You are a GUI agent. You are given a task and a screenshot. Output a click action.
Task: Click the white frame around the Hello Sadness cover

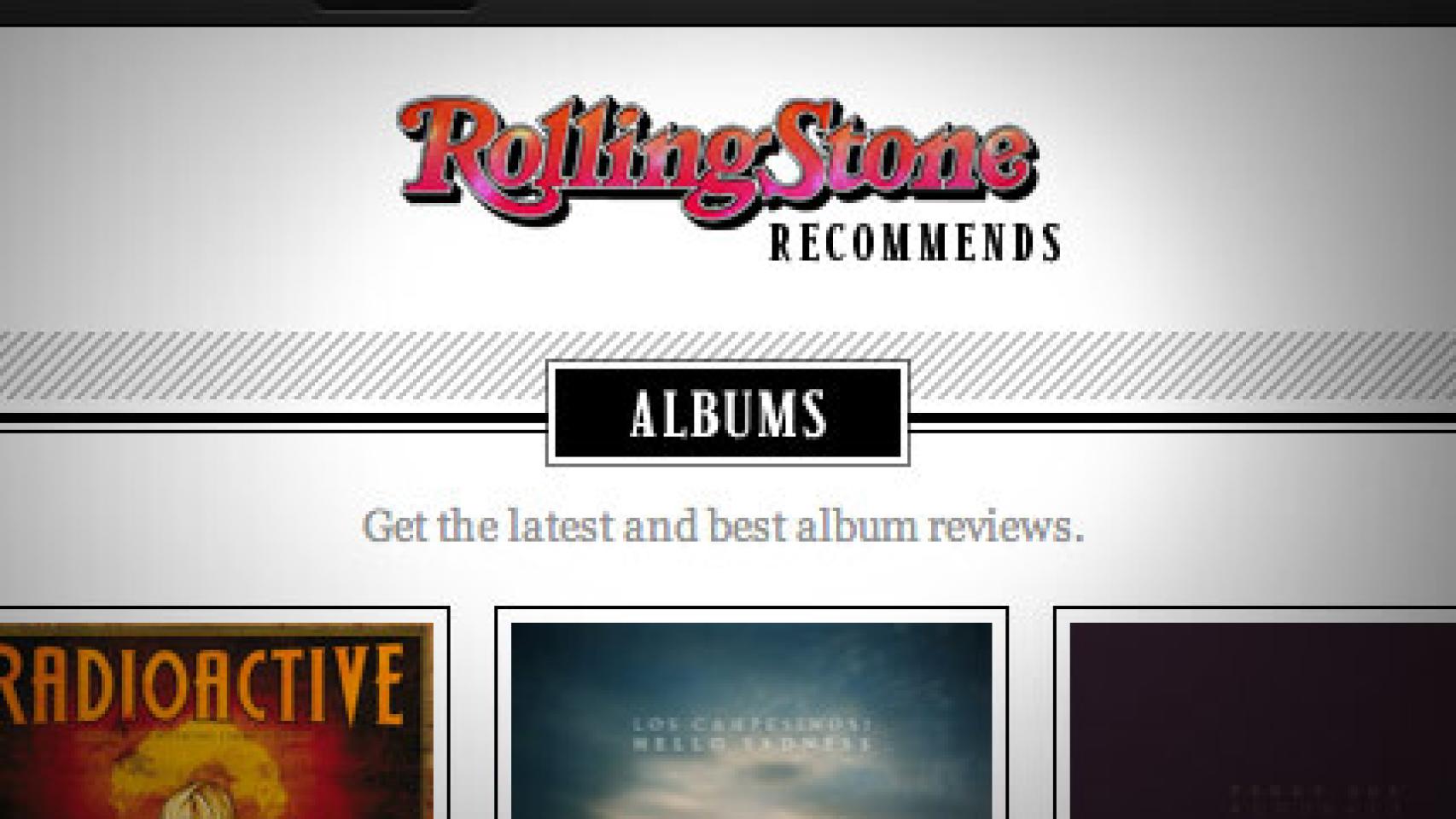[751, 614]
